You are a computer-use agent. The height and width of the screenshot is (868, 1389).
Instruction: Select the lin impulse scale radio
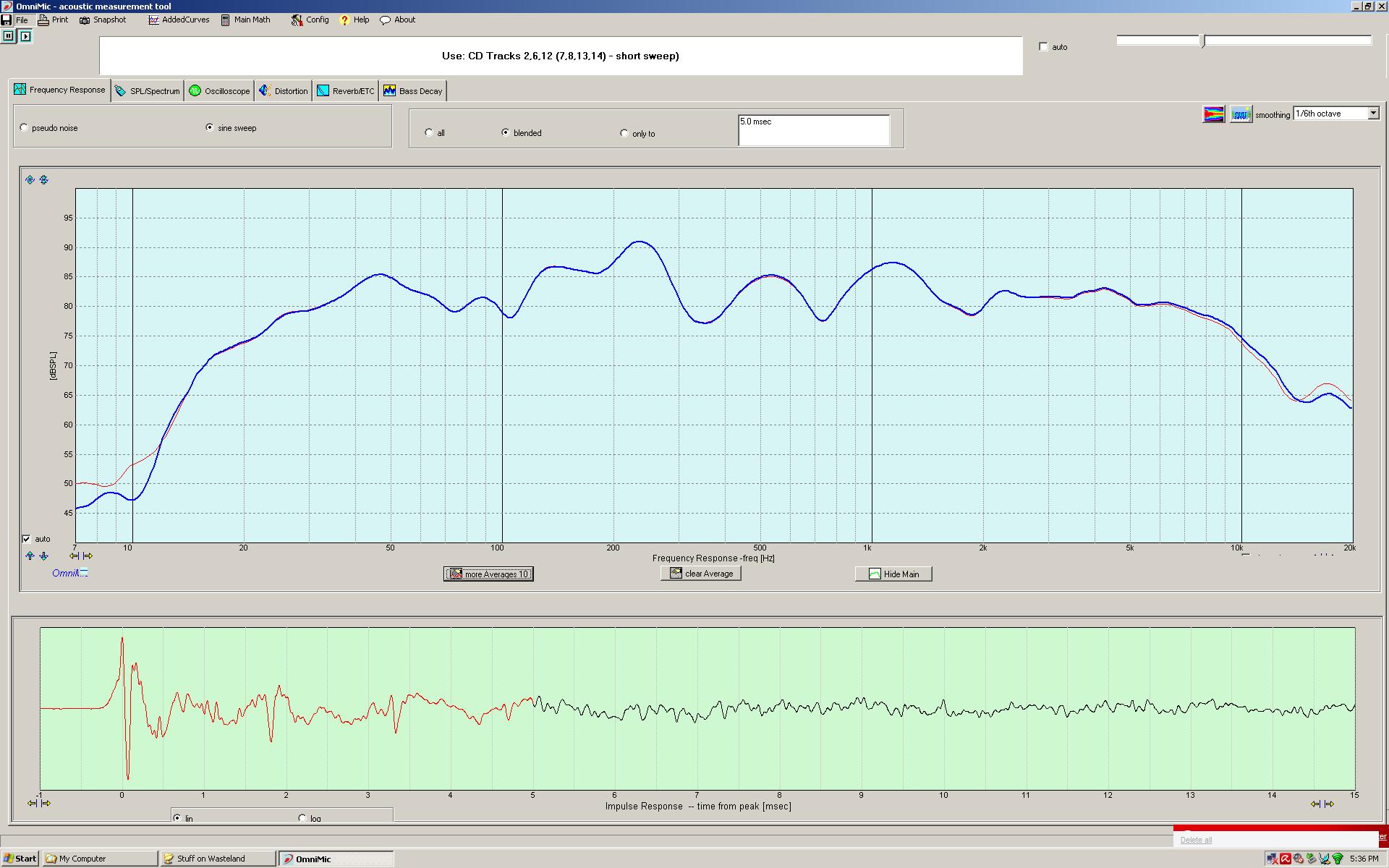(177, 817)
